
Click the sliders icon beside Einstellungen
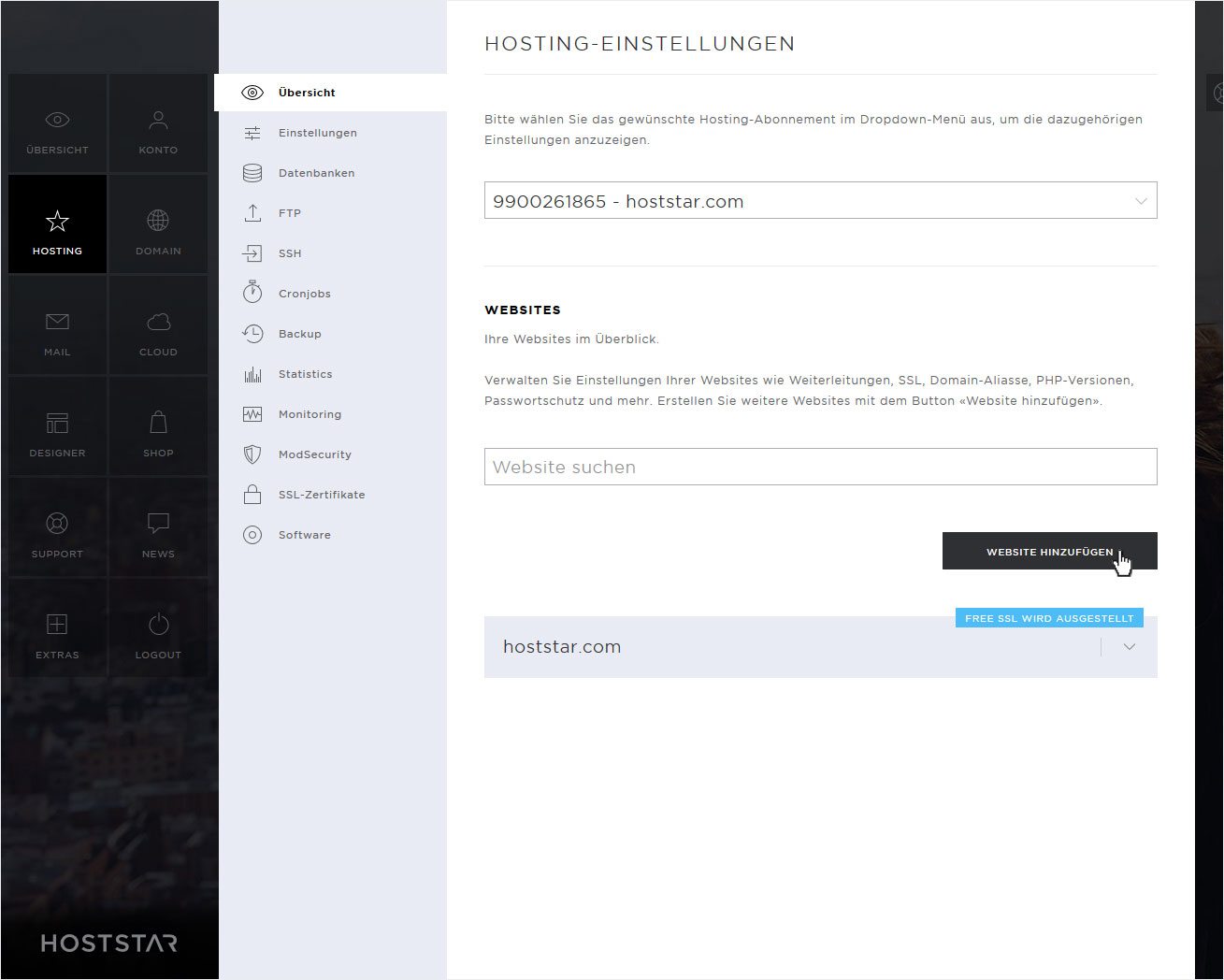pyautogui.click(x=252, y=133)
